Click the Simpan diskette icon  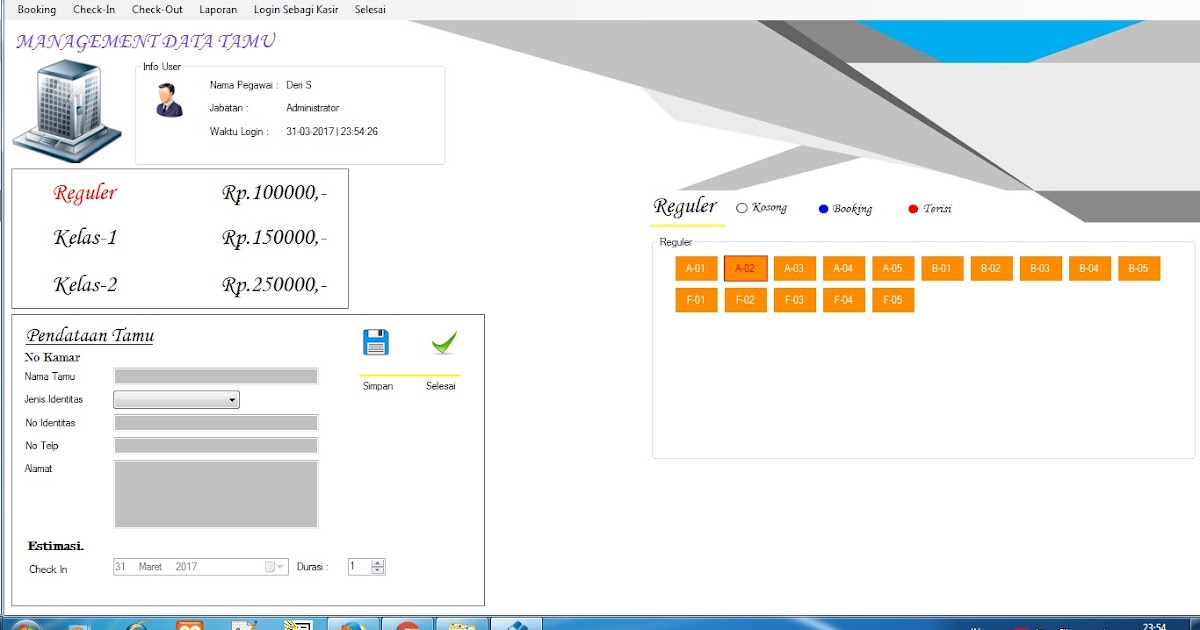coord(376,341)
